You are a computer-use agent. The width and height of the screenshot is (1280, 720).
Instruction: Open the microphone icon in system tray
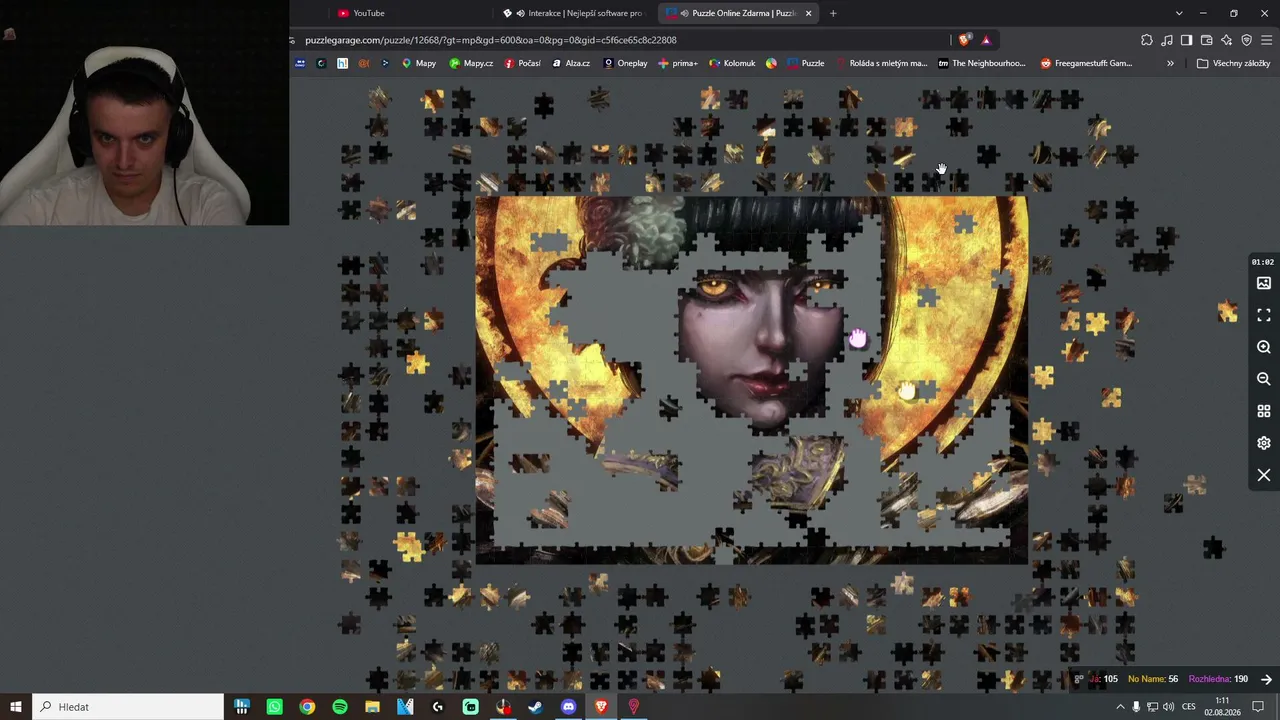click(x=1136, y=707)
